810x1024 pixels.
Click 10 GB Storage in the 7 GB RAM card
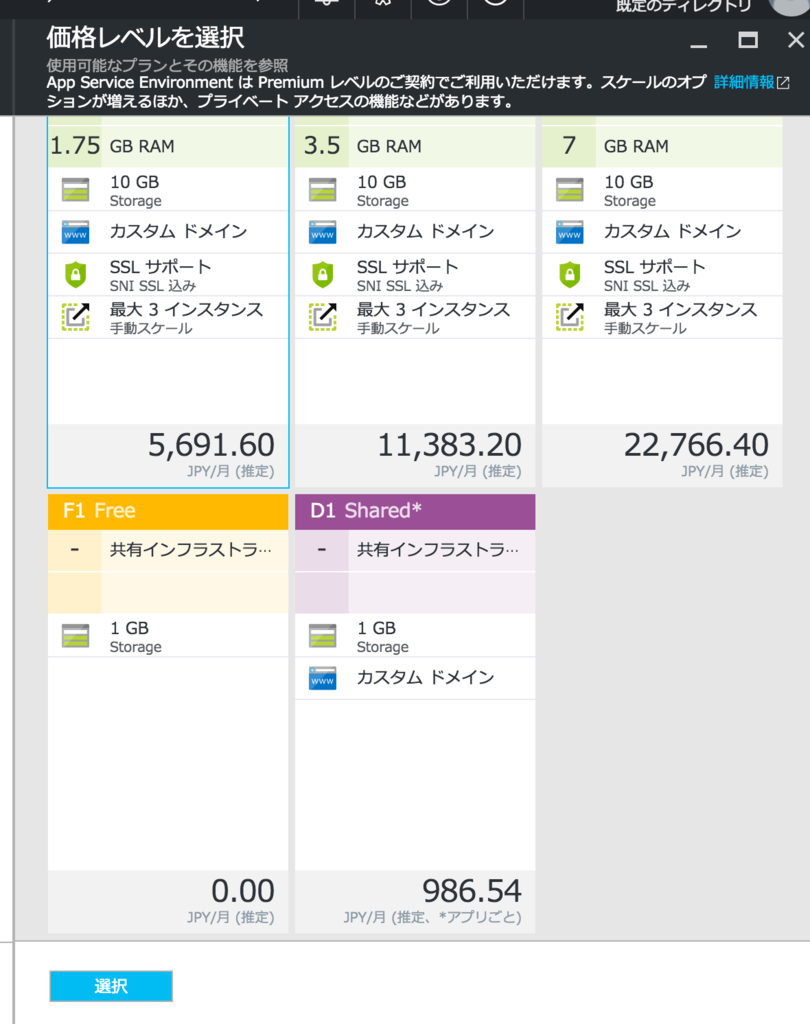(x=630, y=191)
